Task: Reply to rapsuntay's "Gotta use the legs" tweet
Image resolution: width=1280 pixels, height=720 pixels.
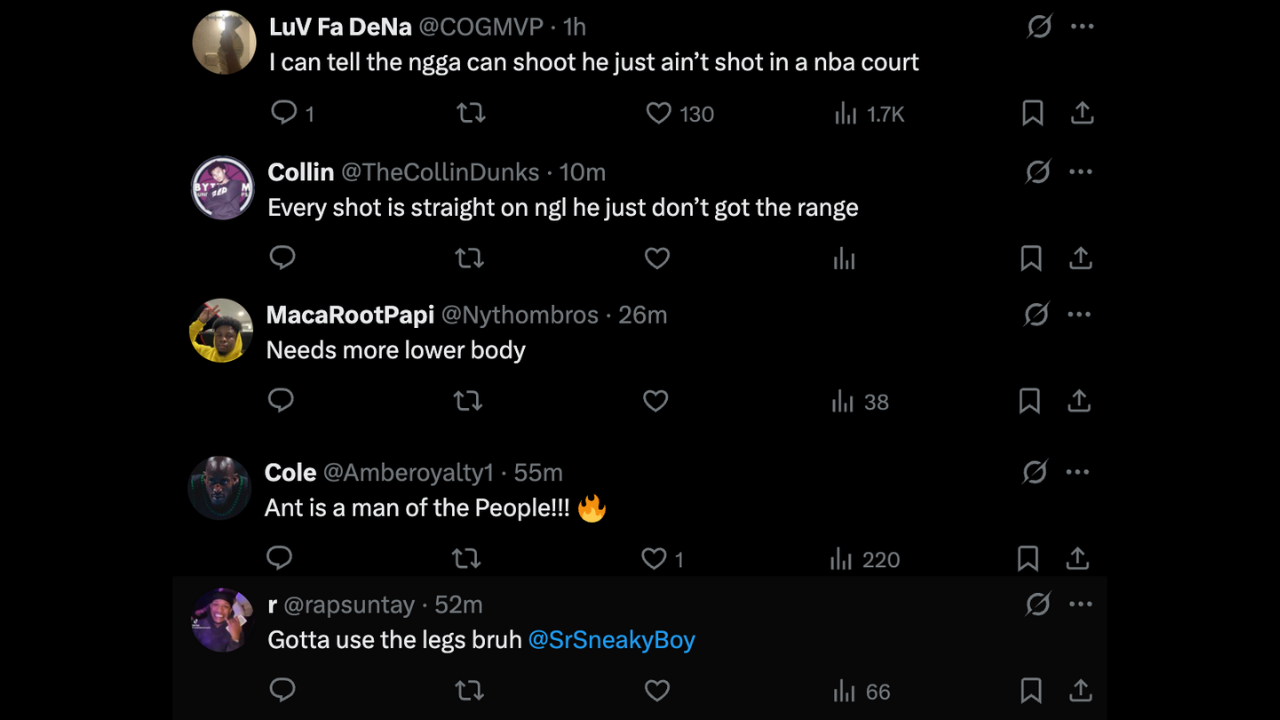Action: click(x=282, y=690)
